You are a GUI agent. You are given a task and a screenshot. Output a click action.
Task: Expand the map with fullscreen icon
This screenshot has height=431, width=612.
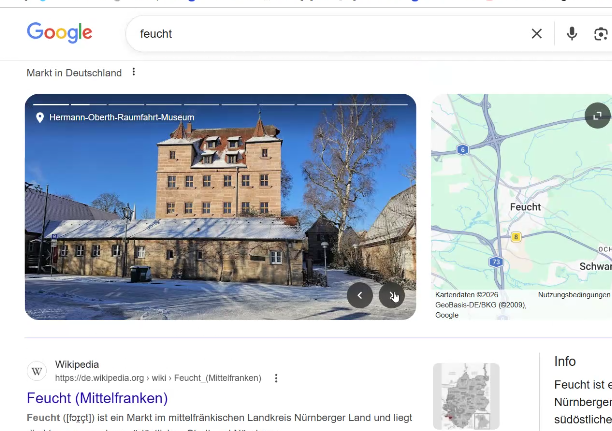coord(597,116)
